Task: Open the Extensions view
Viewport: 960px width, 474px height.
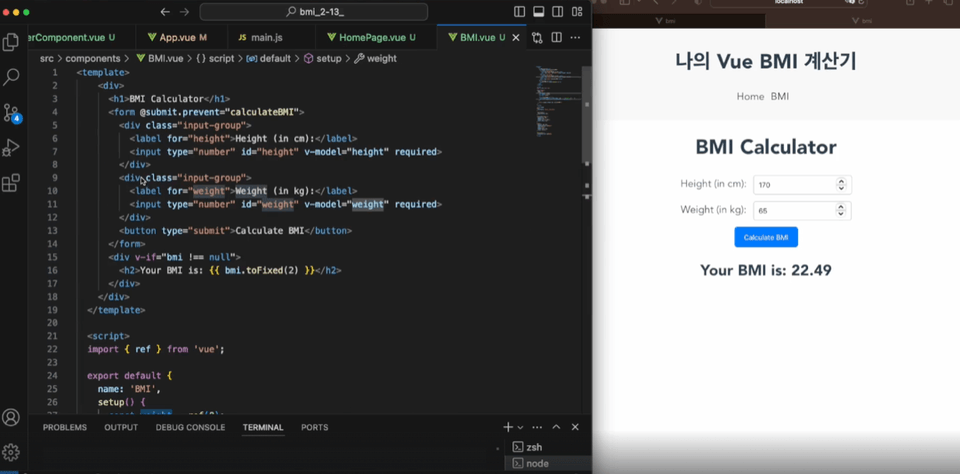Action: (x=11, y=182)
